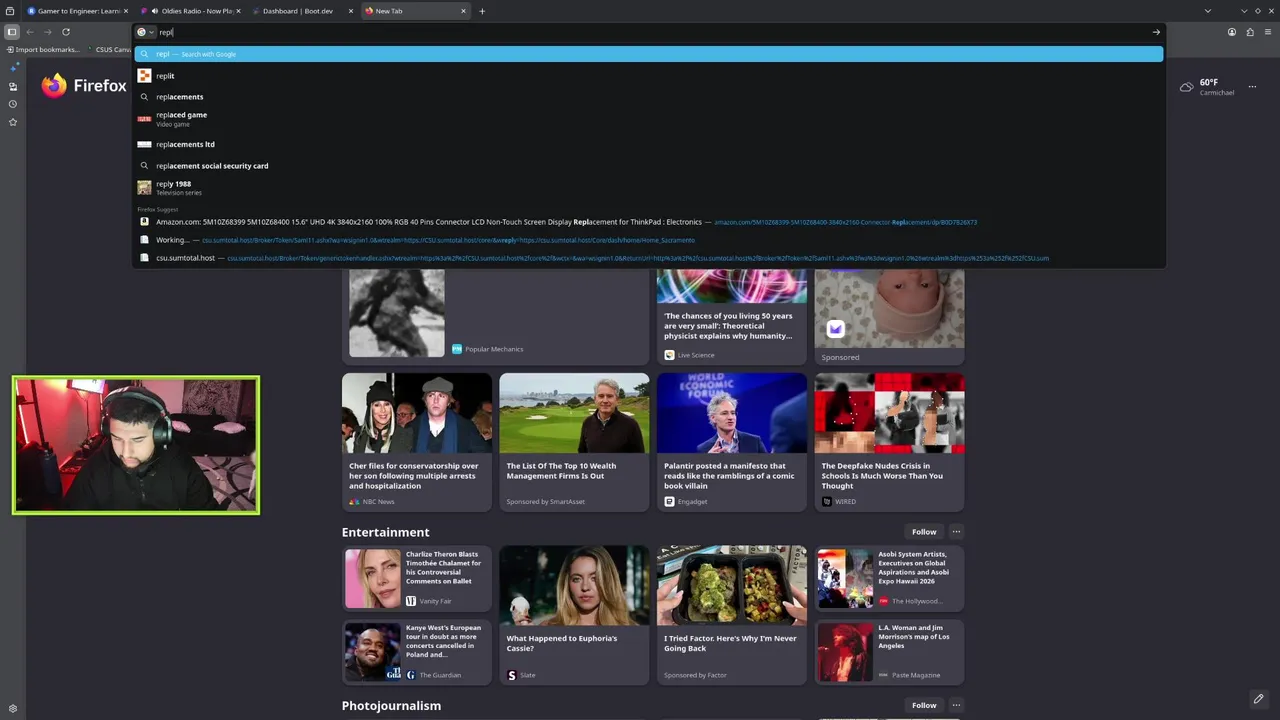Select "repl — Search with Google" suggestion

point(649,54)
